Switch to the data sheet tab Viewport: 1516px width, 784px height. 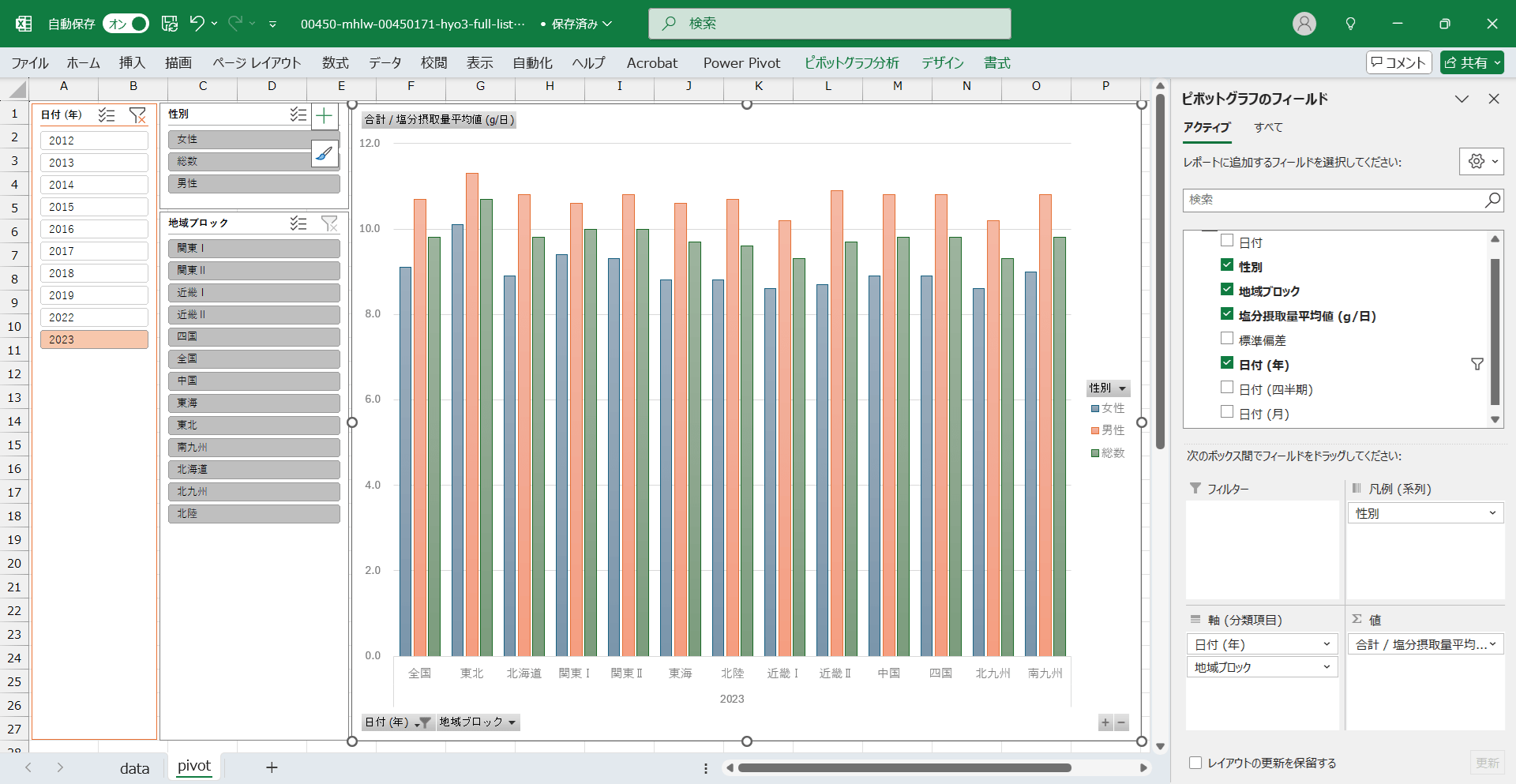coord(134,768)
